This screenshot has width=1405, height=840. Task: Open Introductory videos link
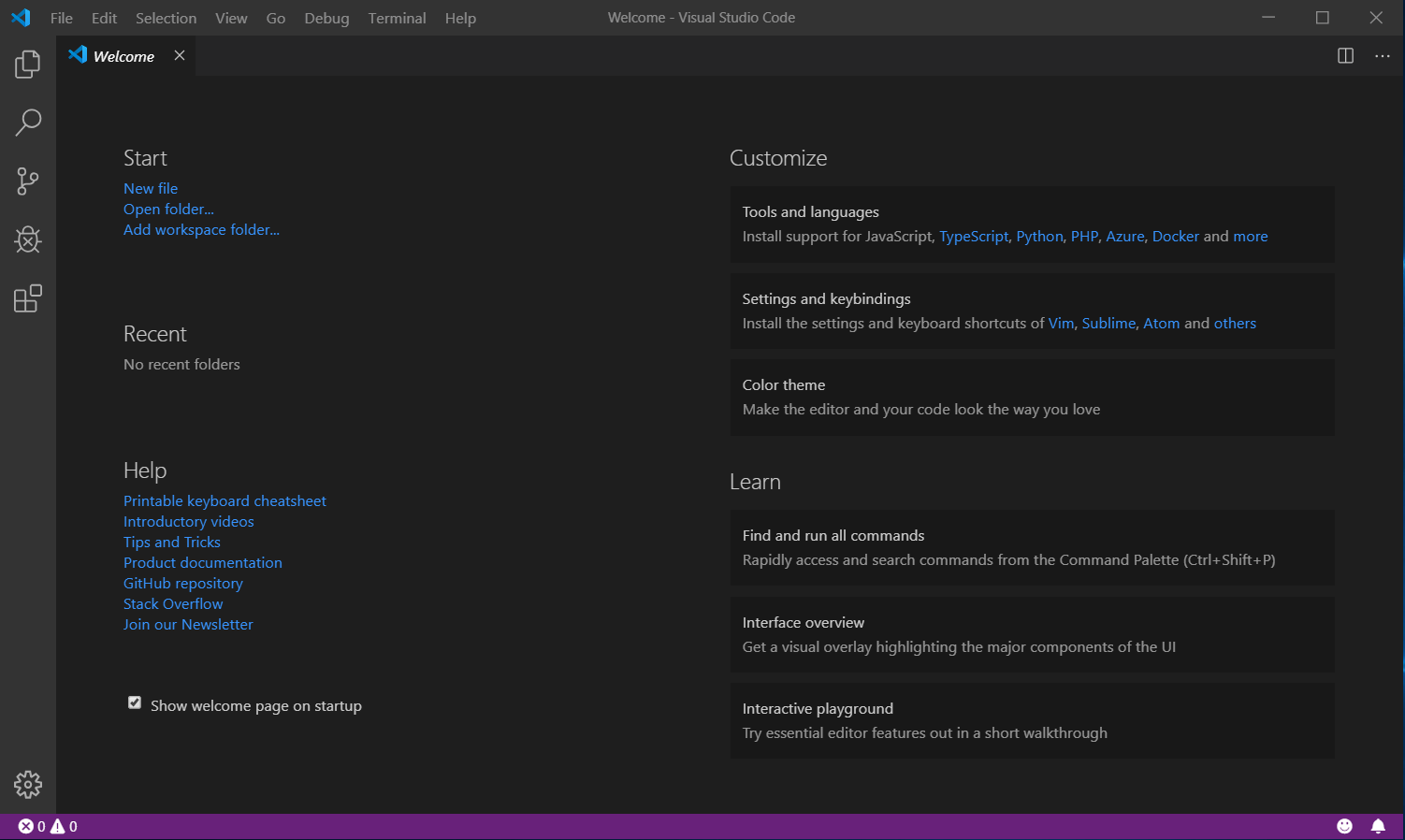189,521
